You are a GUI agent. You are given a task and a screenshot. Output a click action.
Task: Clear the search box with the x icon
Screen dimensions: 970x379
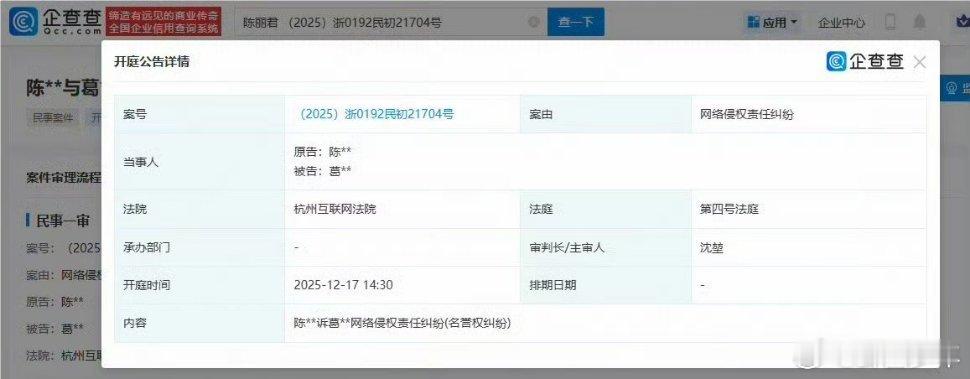click(533, 22)
